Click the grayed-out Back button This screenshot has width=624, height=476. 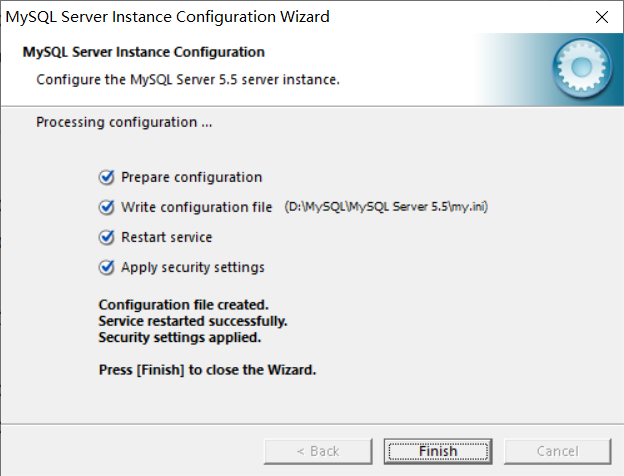(x=318, y=451)
